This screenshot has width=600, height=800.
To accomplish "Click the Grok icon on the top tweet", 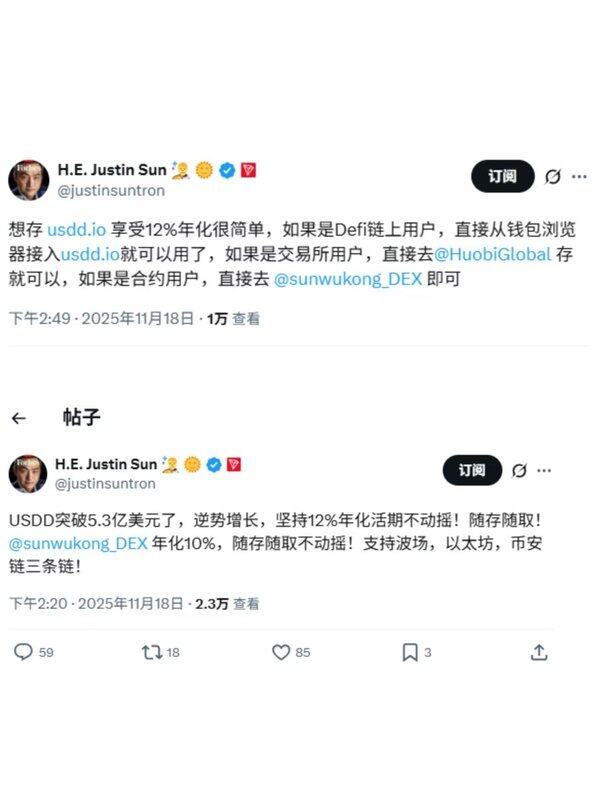I will pyautogui.click(x=553, y=177).
